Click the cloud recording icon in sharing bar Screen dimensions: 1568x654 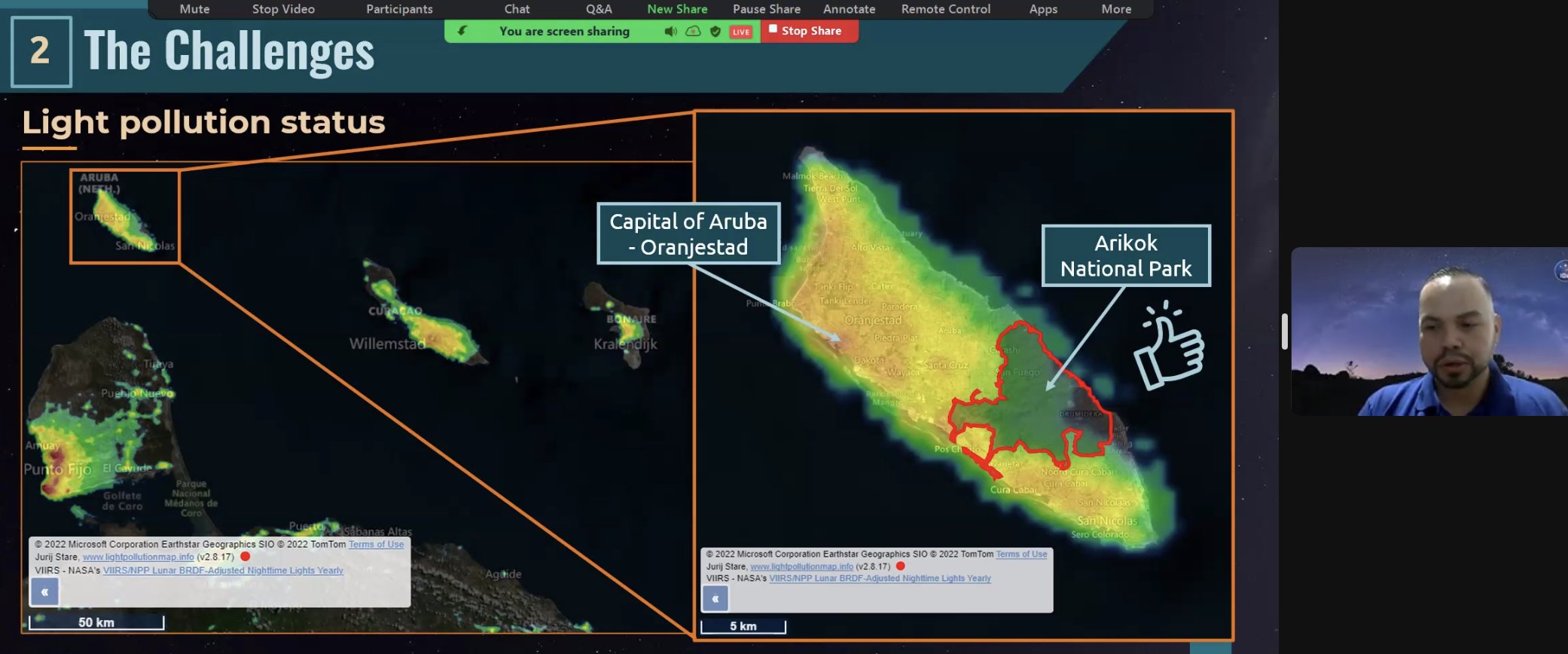[694, 32]
